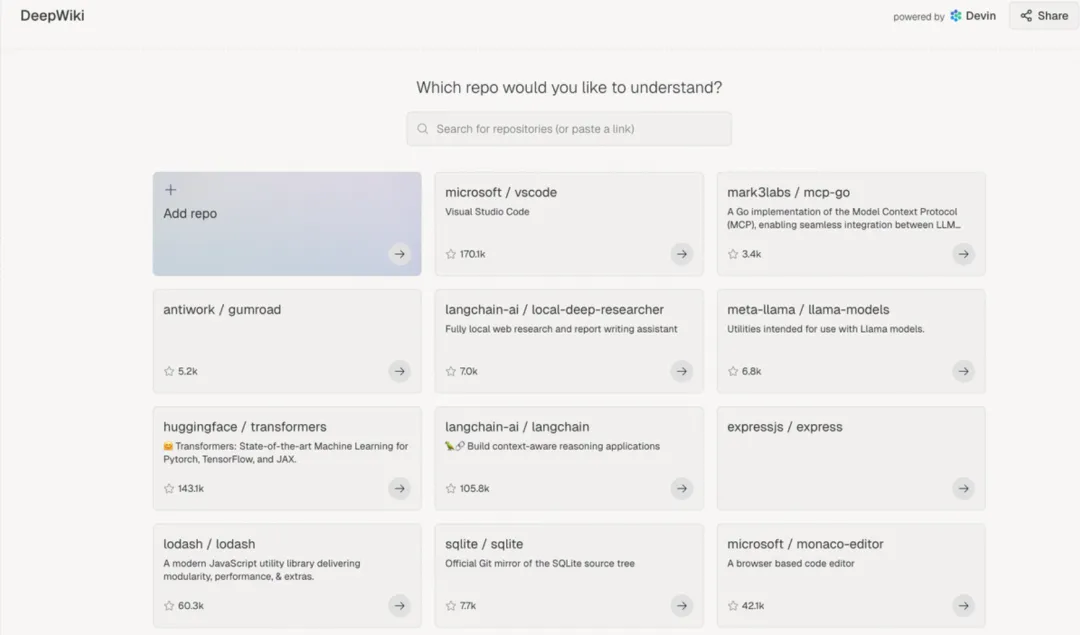Click the Add repo label

point(190,214)
